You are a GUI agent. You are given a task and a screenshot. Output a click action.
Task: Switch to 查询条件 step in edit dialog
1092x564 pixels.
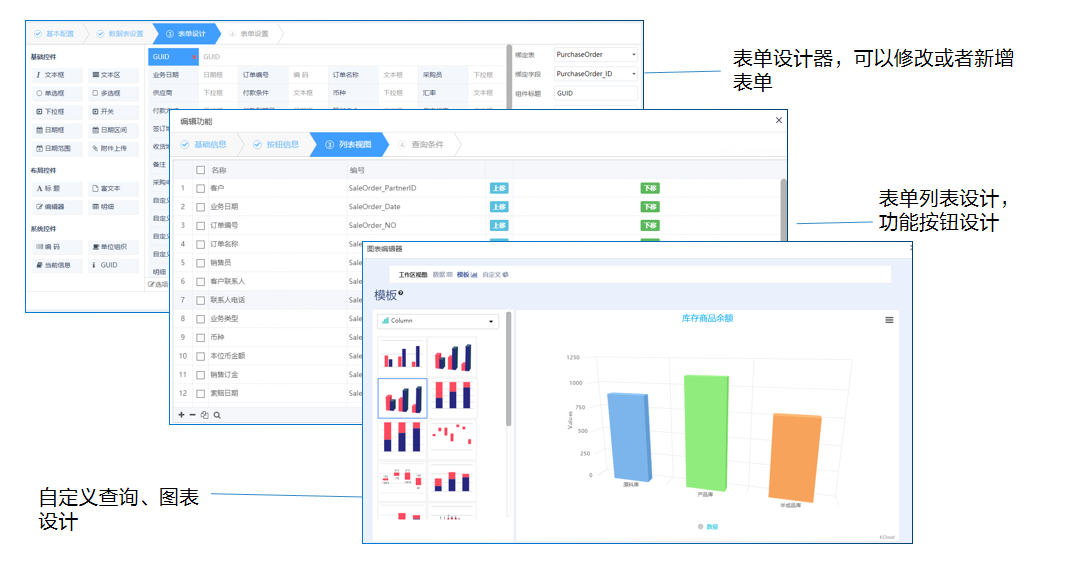[421, 145]
